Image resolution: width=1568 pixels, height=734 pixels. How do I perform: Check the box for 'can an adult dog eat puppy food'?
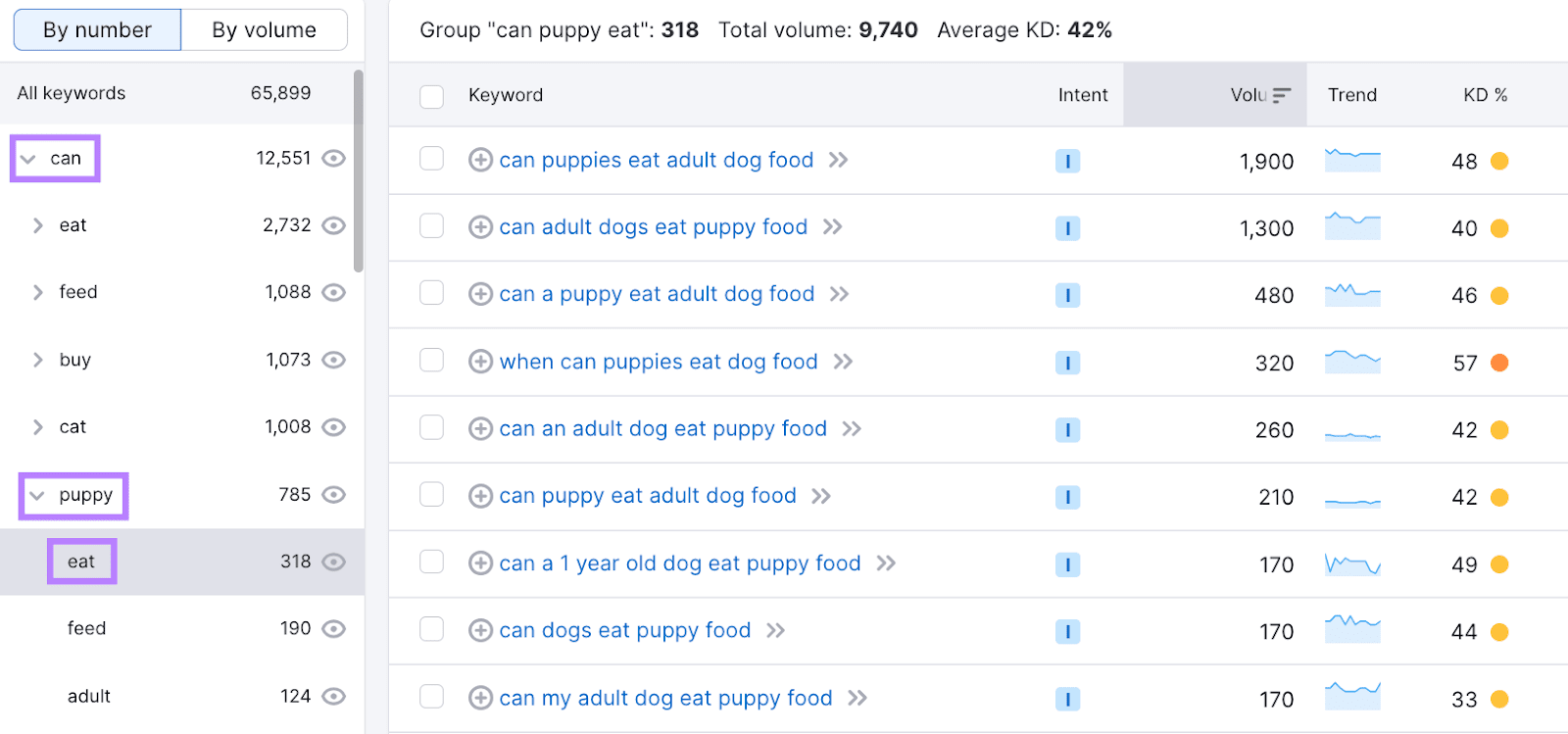pyautogui.click(x=431, y=427)
